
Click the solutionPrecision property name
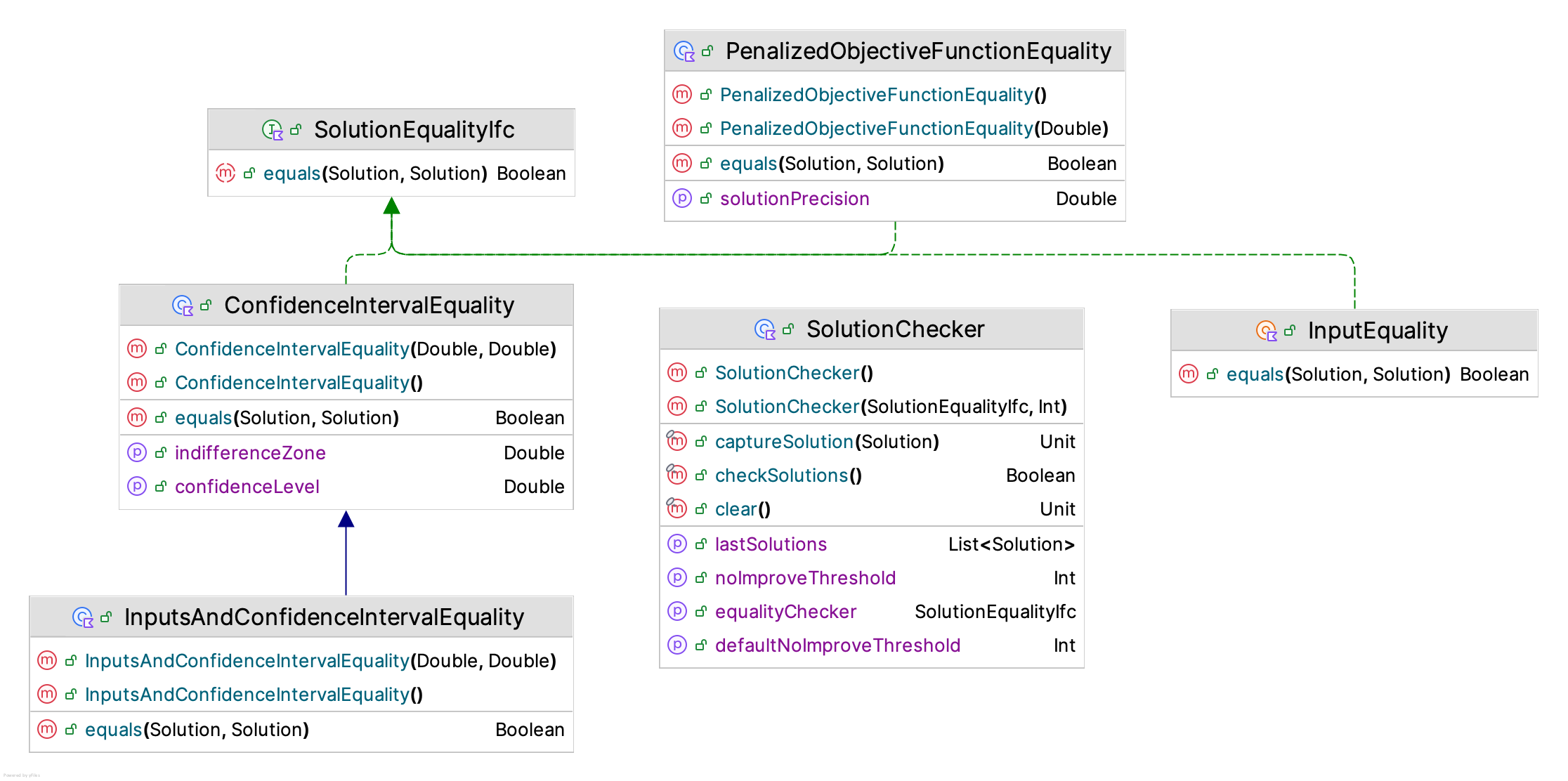(x=795, y=199)
